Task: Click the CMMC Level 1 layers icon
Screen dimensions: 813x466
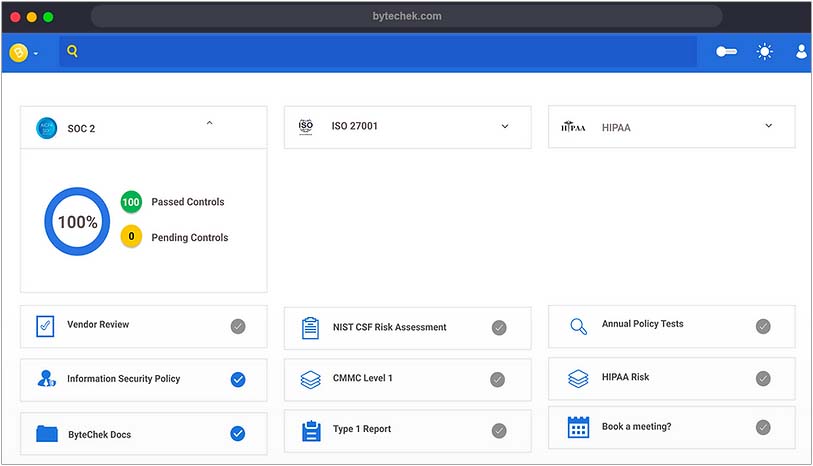Action: point(310,379)
